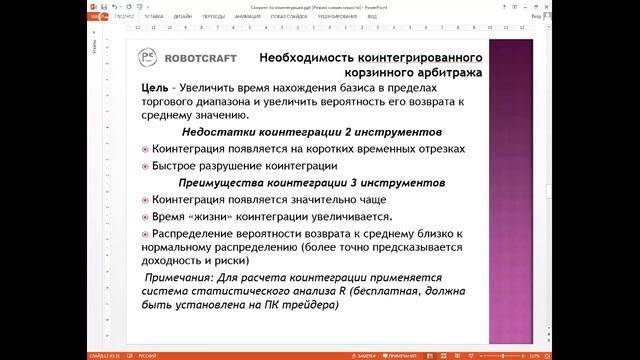Click bullet 'Быстрое разрушение коинтеграции'
The image size is (640, 360).
coord(244,166)
